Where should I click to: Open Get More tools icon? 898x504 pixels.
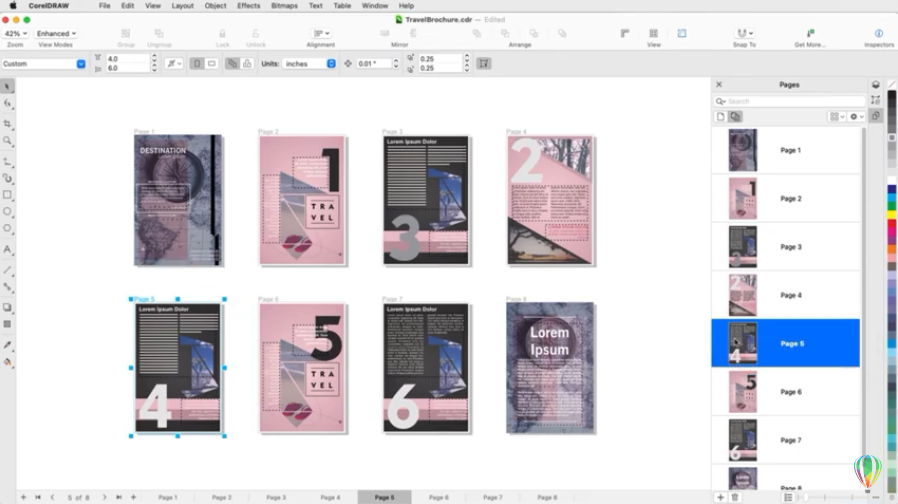pyautogui.click(x=810, y=34)
